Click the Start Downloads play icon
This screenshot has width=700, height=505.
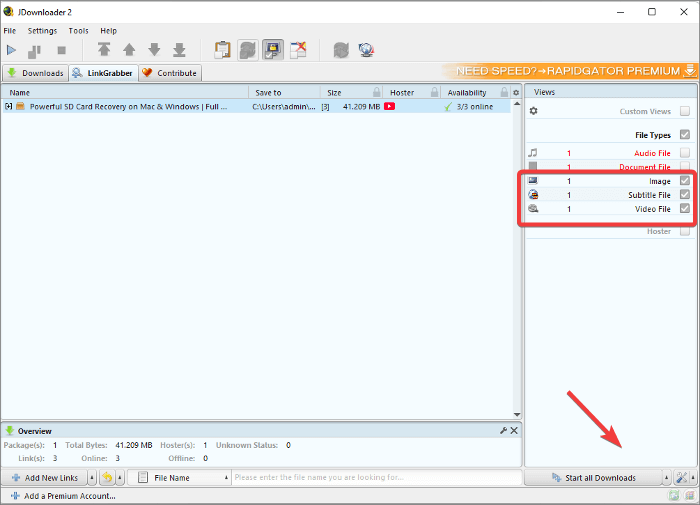[x=12, y=50]
